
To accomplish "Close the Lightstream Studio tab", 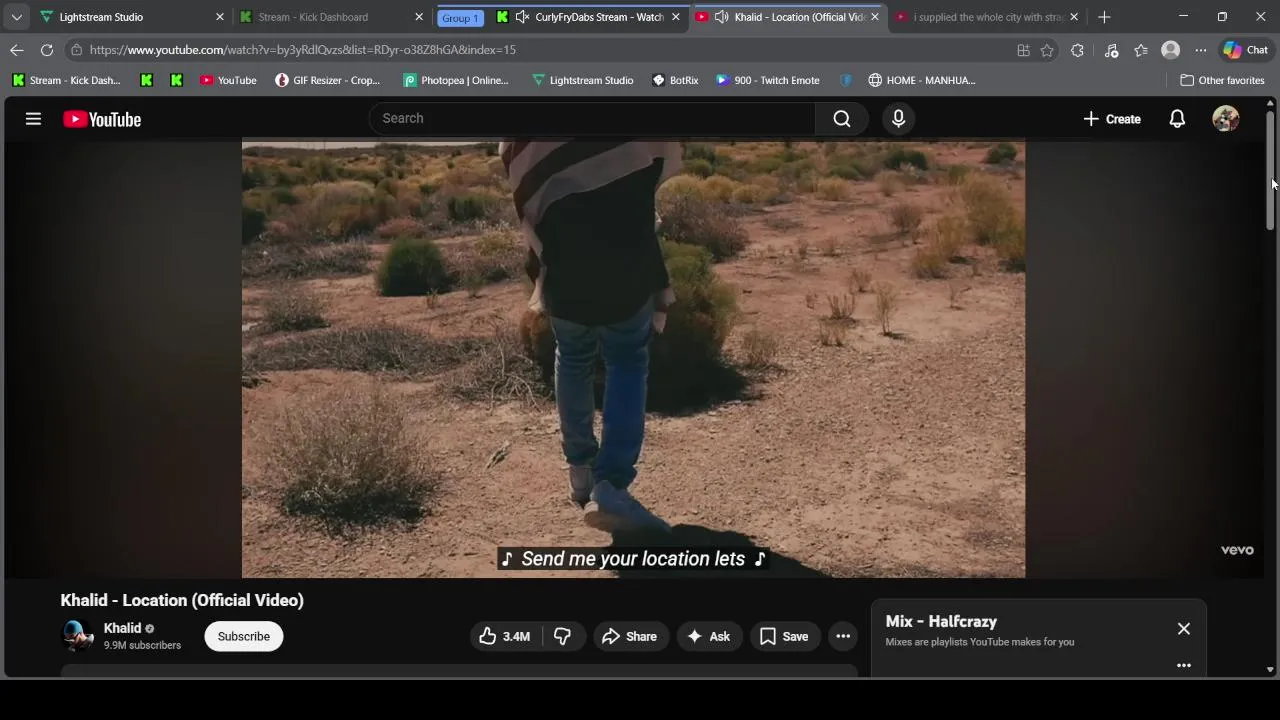I will point(220,17).
